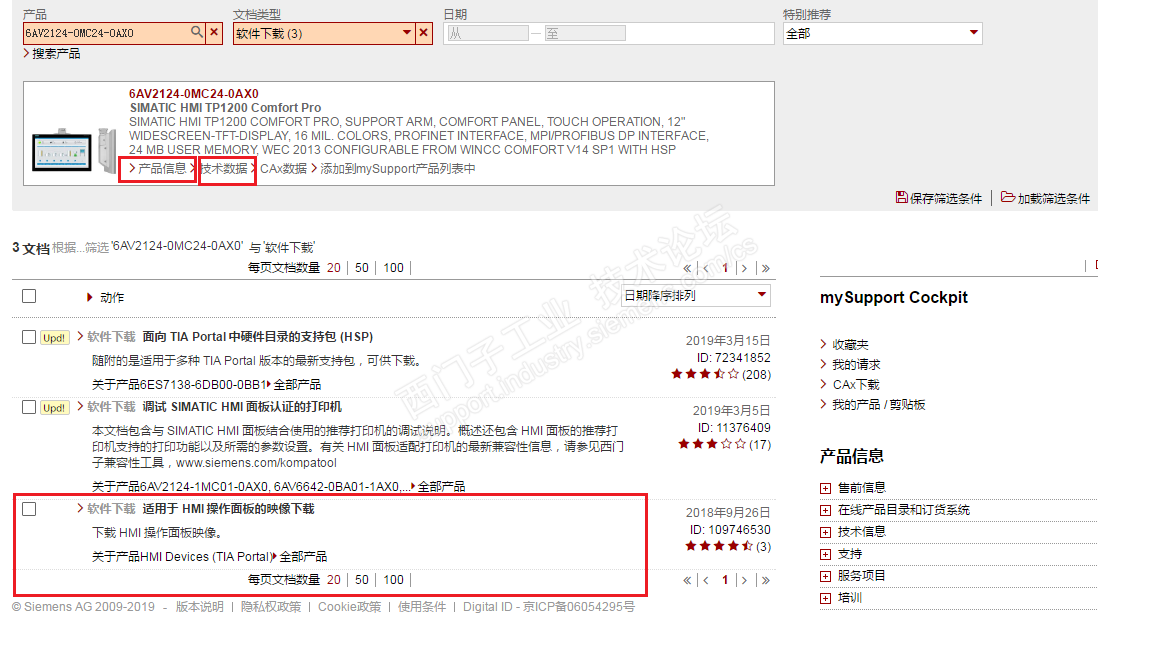Click the TP1200 Comfort Pro product thumbnail
1152x648 pixels.
point(74,150)
